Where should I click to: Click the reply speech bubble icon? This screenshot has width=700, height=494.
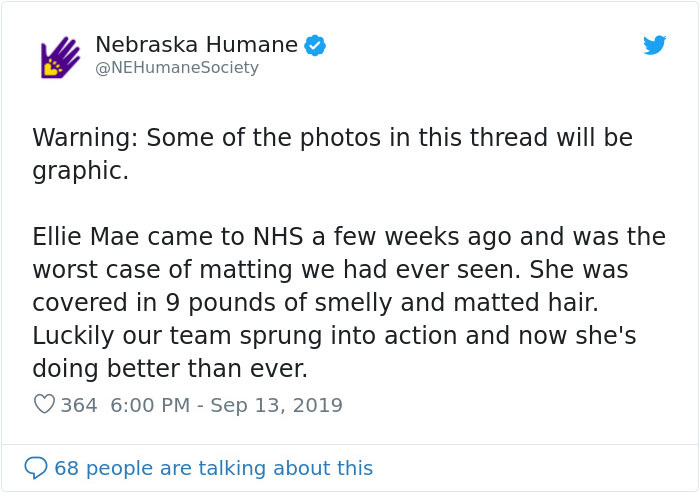[x=36, y=468]
